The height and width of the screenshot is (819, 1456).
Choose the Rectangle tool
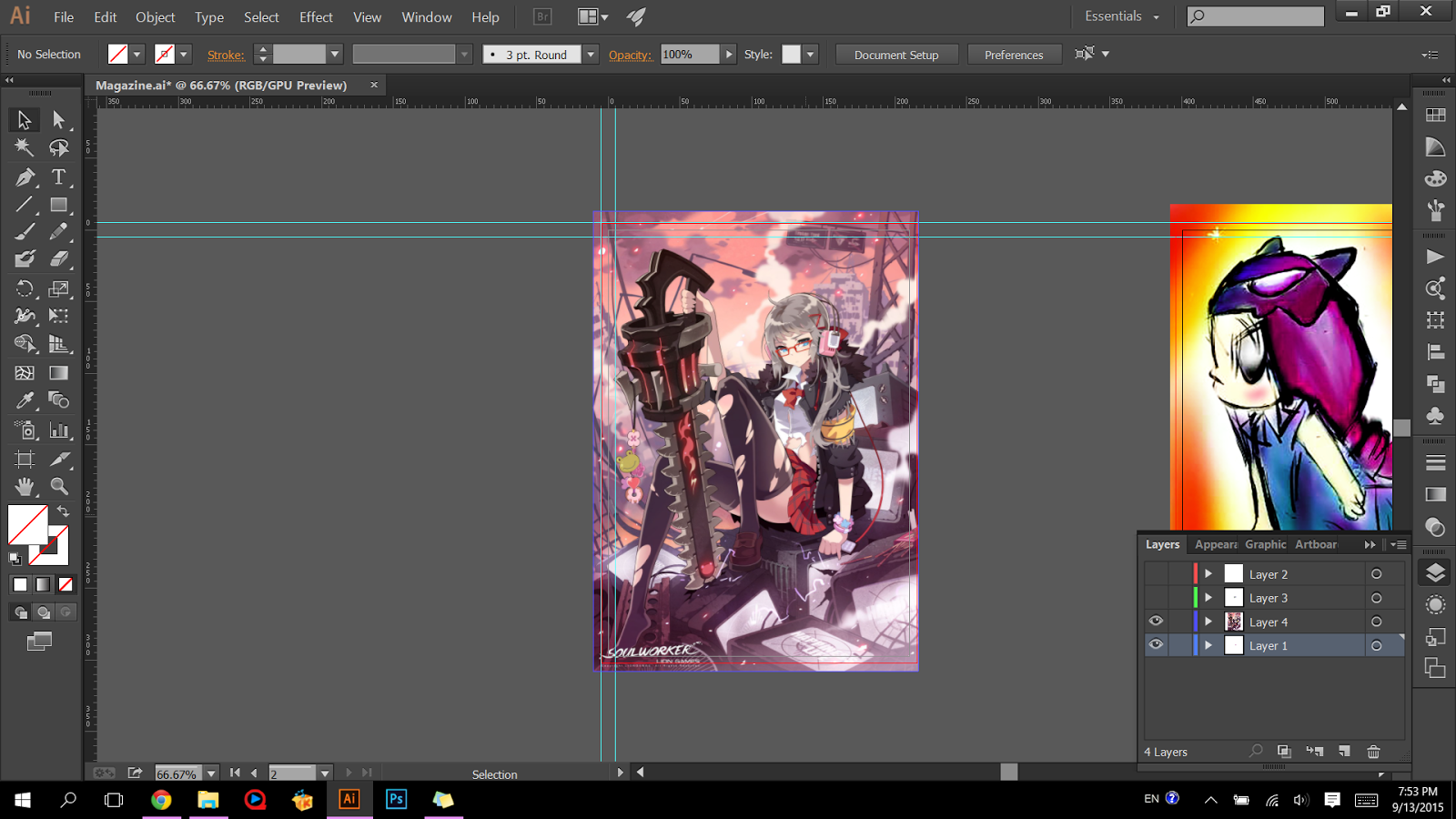tap(59, 205)
